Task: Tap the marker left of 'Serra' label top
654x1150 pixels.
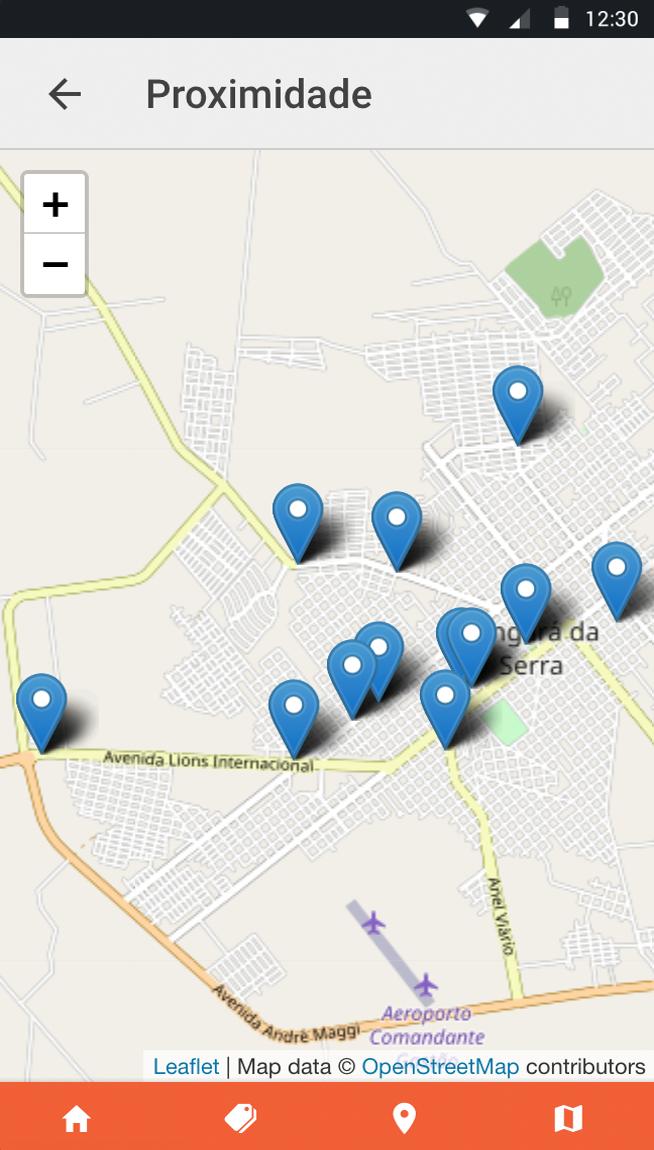Action: point(471,647)
